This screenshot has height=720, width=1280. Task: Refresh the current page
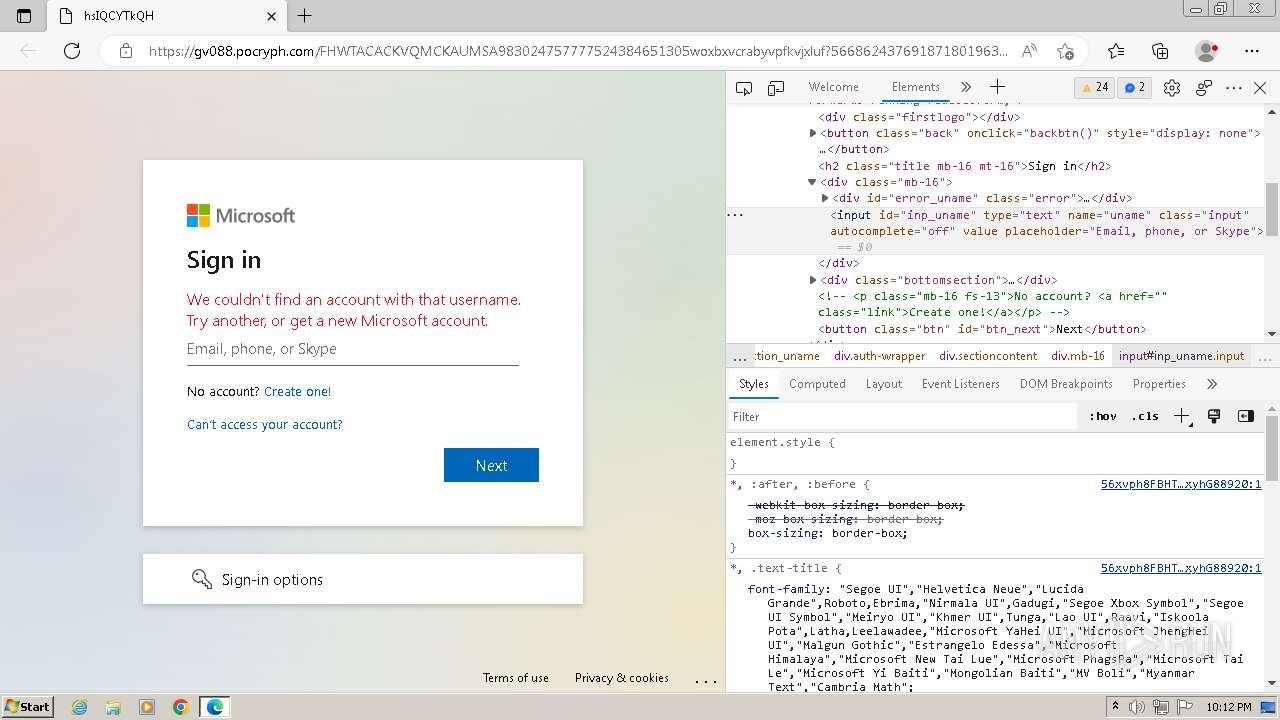point(72,51)
